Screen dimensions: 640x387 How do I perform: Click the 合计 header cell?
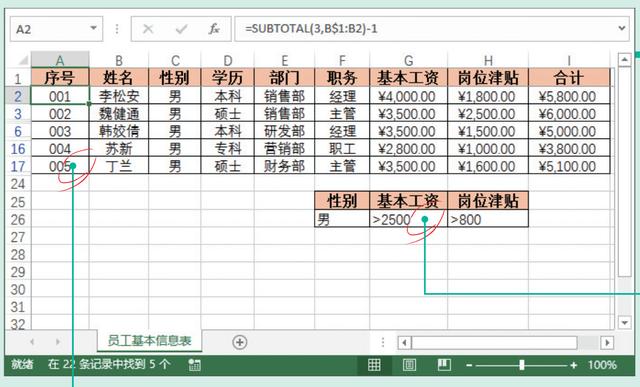click(569, 78)
